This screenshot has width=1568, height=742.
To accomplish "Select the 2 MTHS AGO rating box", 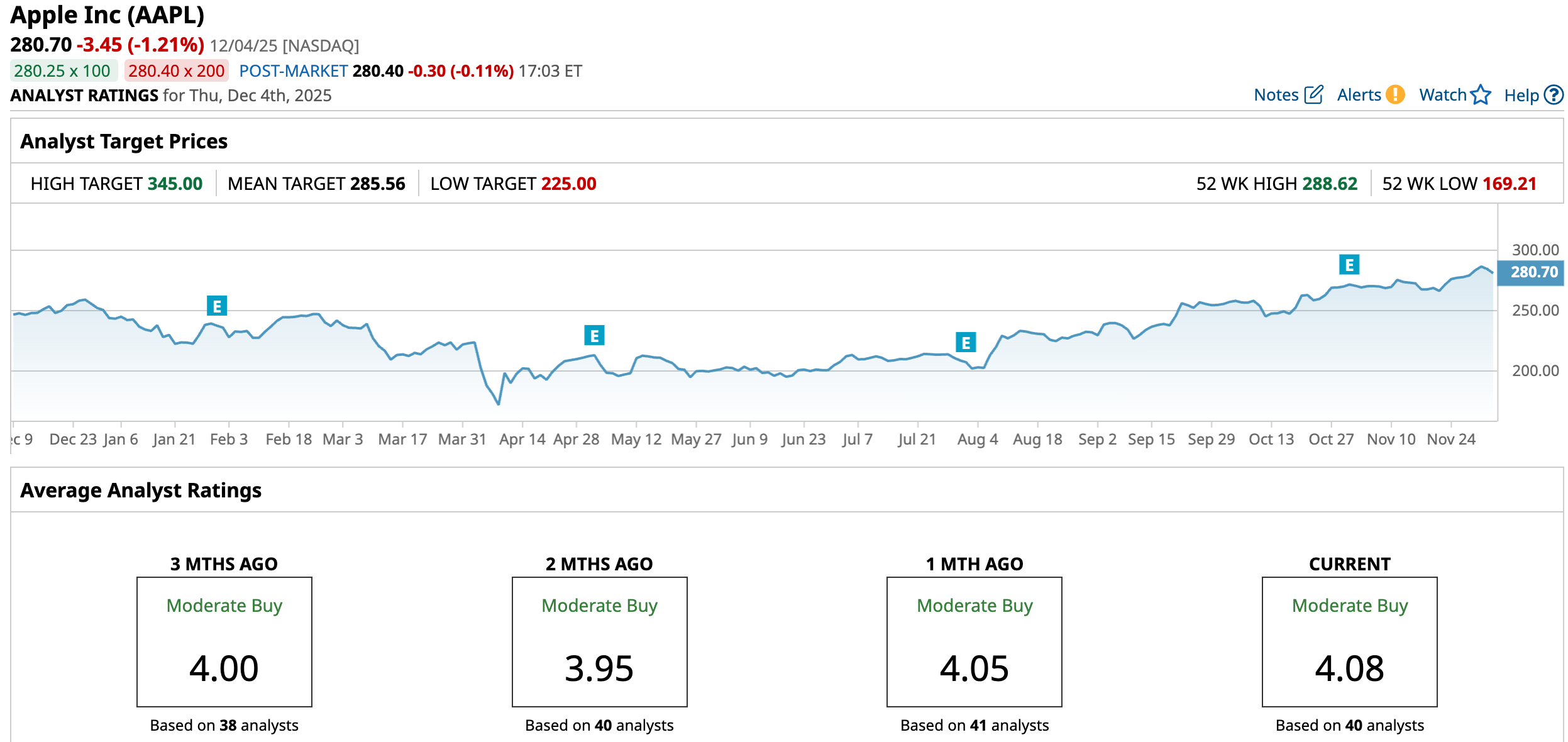I will pos(599,641).
